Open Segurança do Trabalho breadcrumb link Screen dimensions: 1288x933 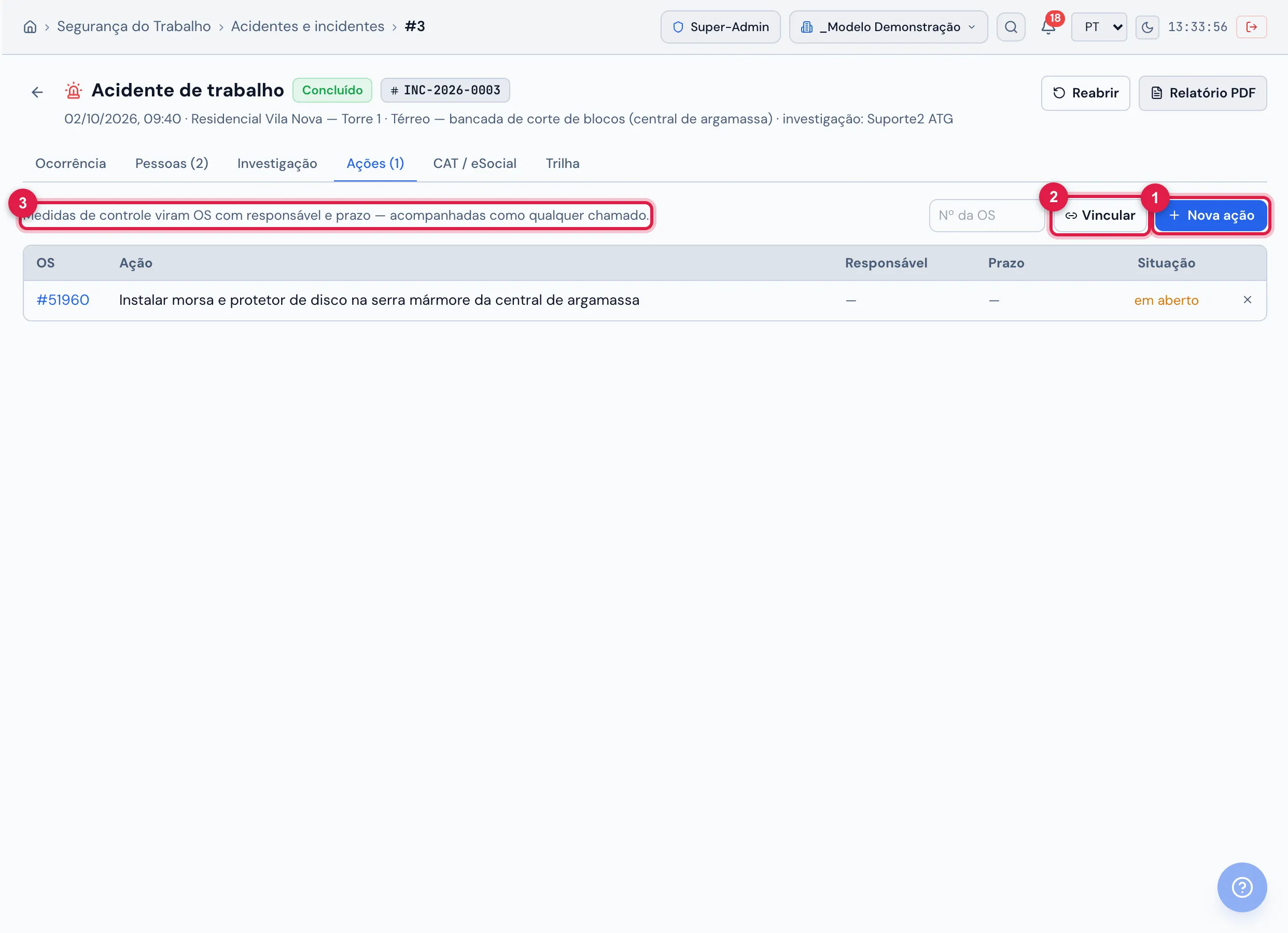point(134,26)
